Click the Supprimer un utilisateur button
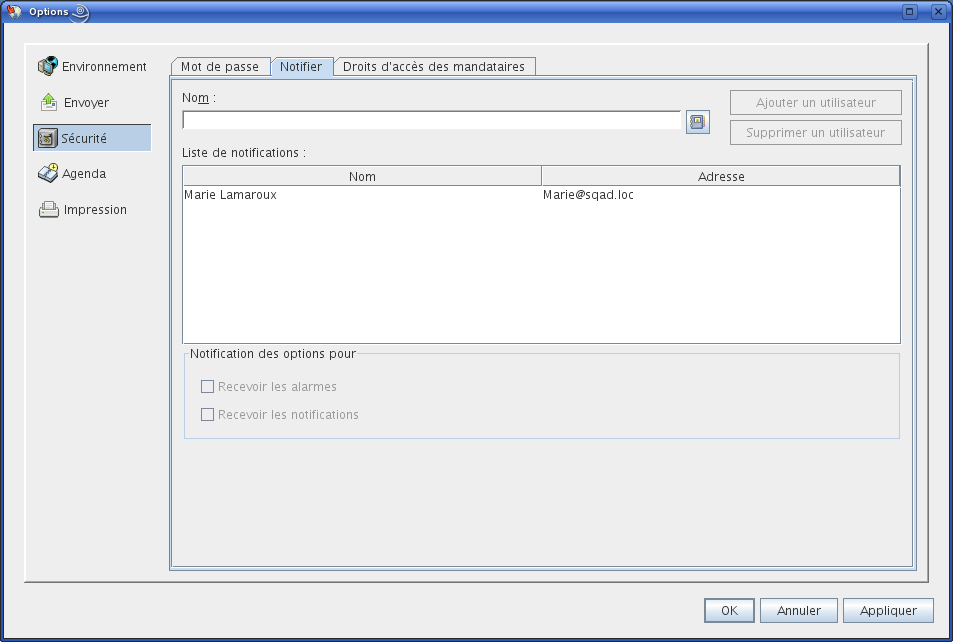Viewport: 953px width, 642px height. pos(815,132)
